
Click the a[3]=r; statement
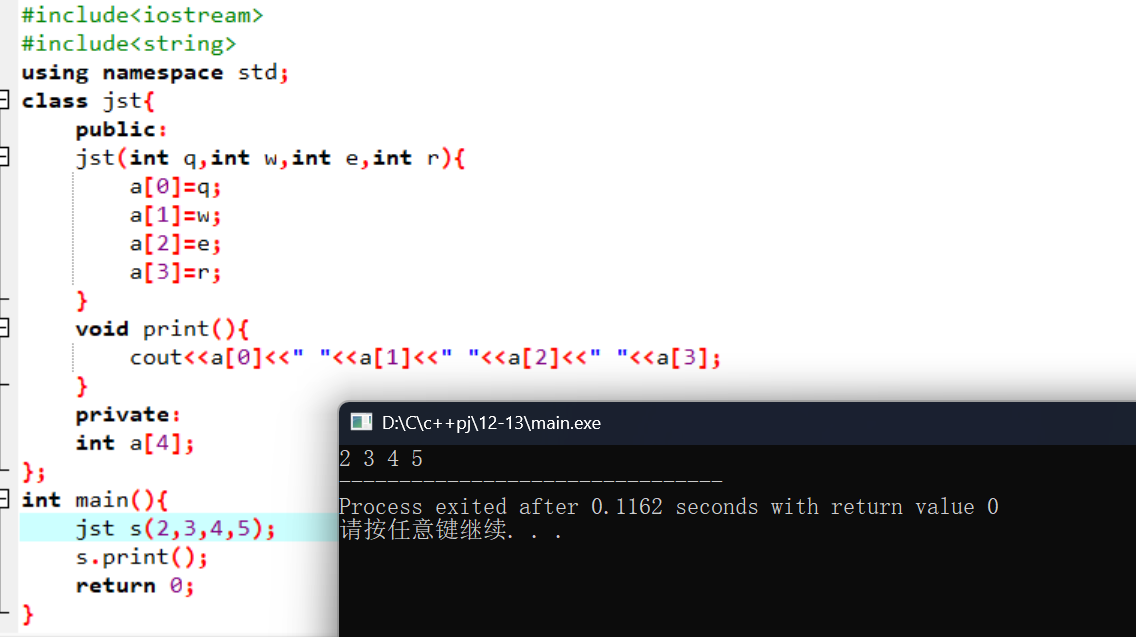point(175,272)
